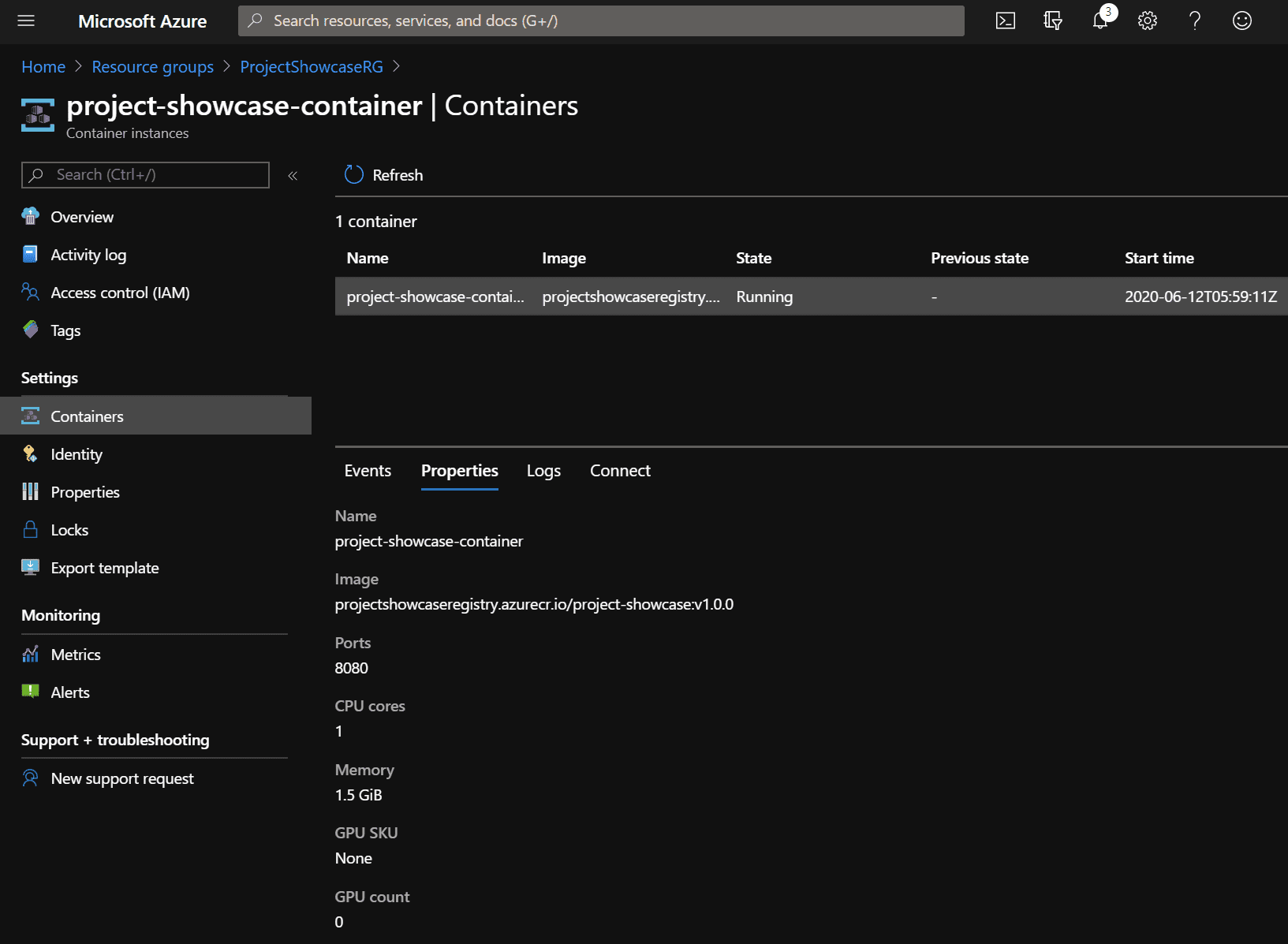Click the Properties bars icon
Viewport: 1288px width, 944px height.
[31, 491]
